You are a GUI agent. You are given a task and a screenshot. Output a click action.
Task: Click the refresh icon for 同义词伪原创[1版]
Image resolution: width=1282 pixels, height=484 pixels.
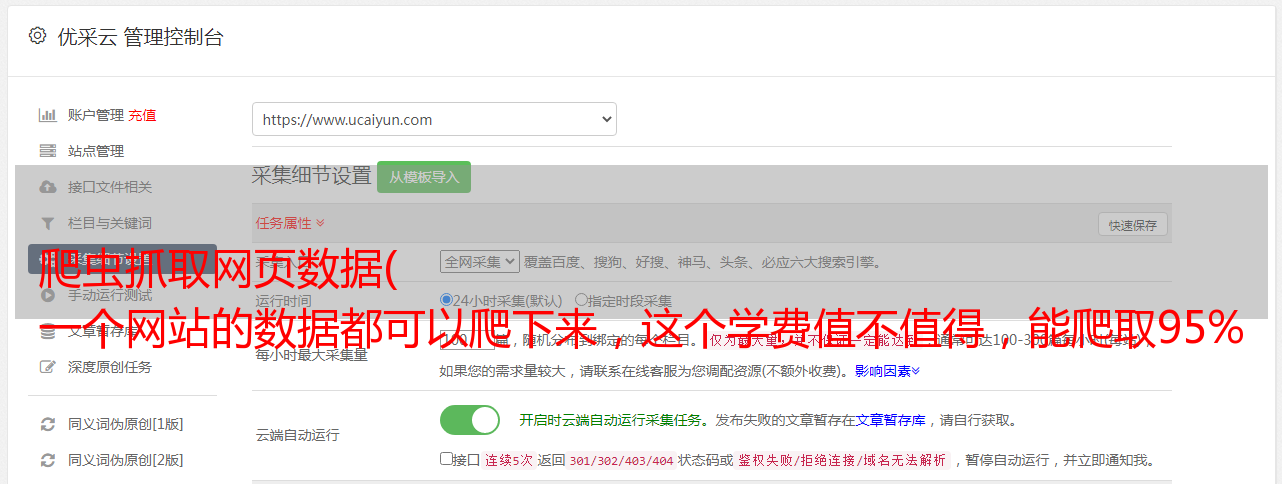point(47,424)
